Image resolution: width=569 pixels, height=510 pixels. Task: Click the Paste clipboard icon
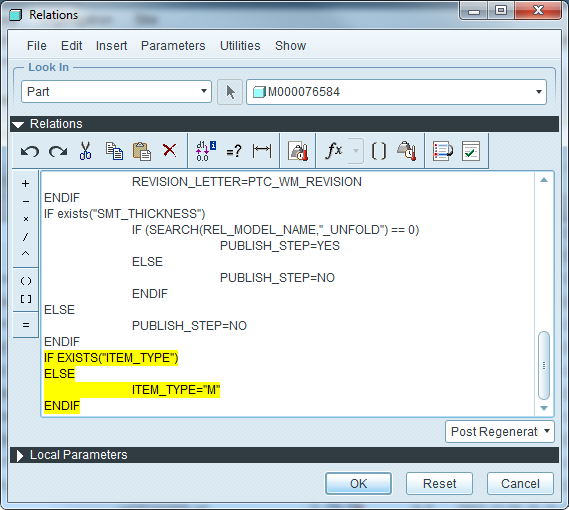click(142, 151)
